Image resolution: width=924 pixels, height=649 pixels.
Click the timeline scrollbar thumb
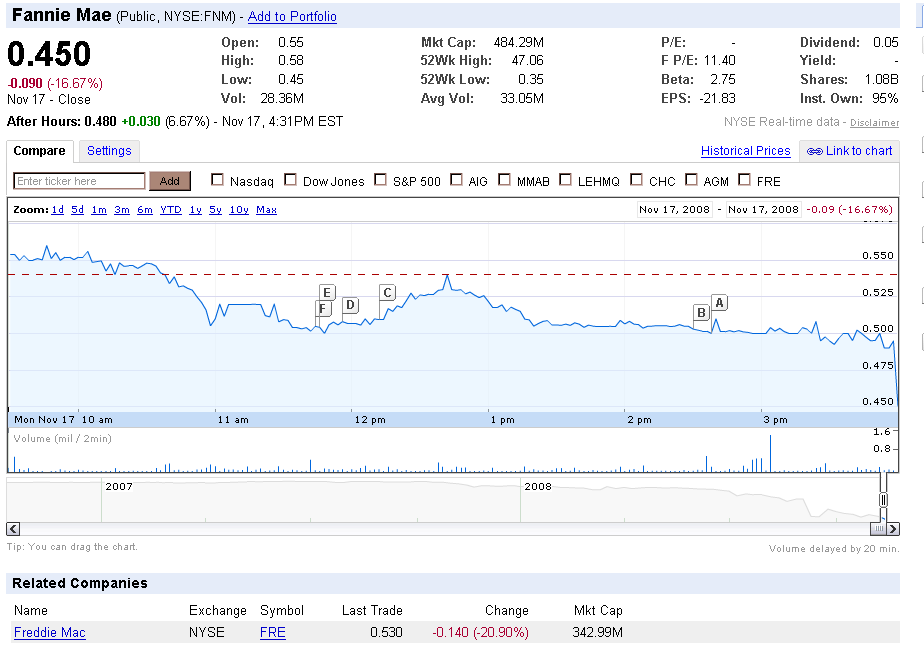pyautogui.click(x=878, y=529)
